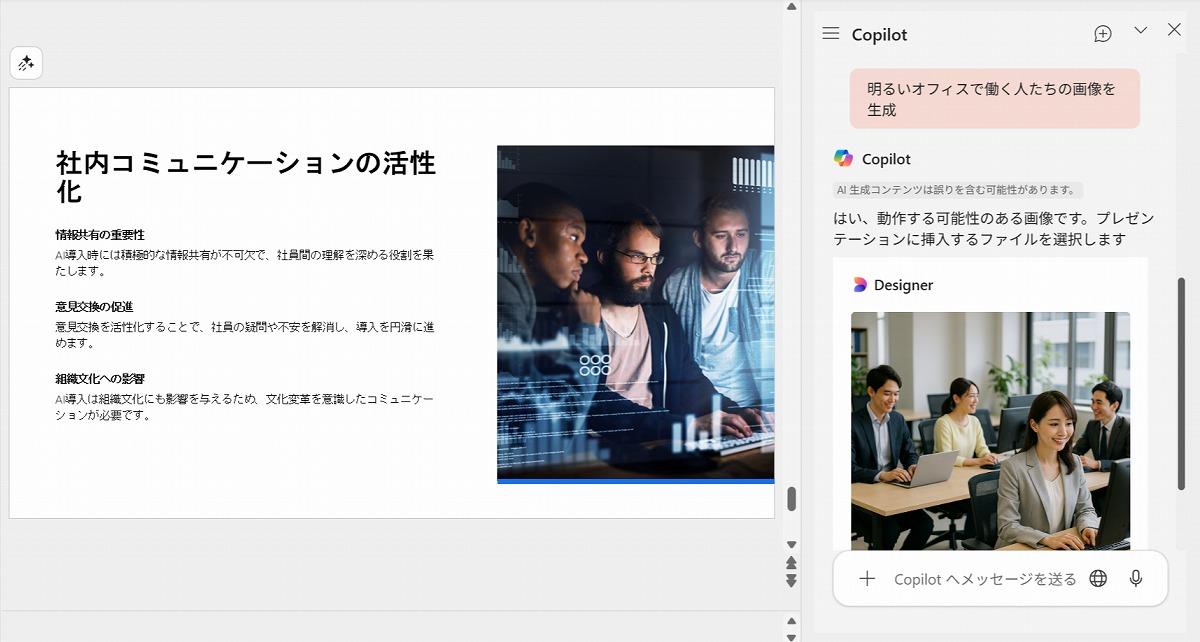Click the Copilot logo beside the response
Viewport: 1200px width, 642px height.
(x=843, y=158)
